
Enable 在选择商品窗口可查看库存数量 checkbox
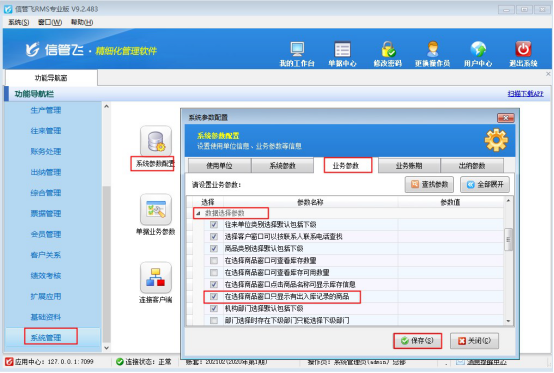click(x=214, y=261)
